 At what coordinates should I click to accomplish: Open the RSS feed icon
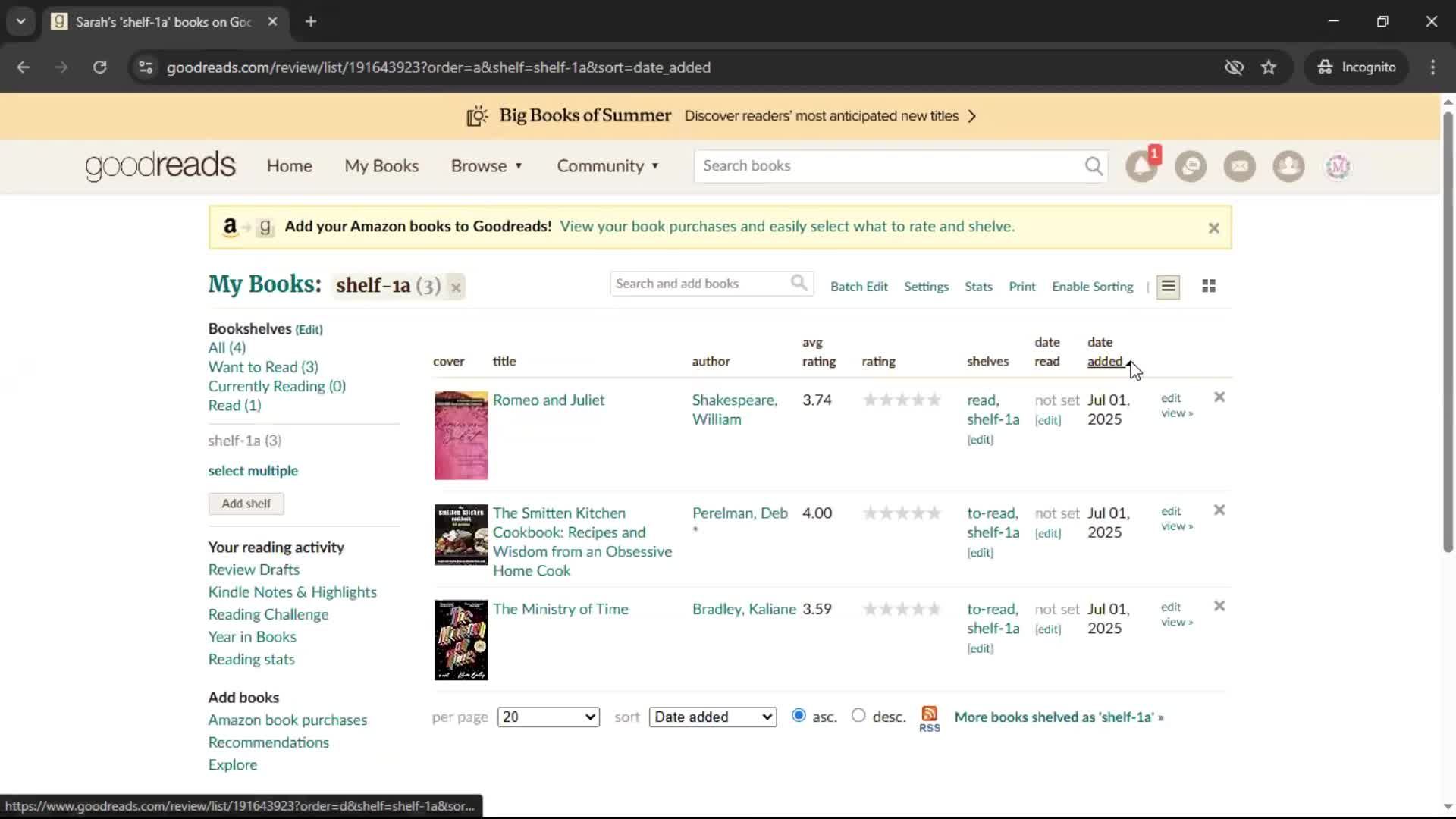tap(930, 718)
